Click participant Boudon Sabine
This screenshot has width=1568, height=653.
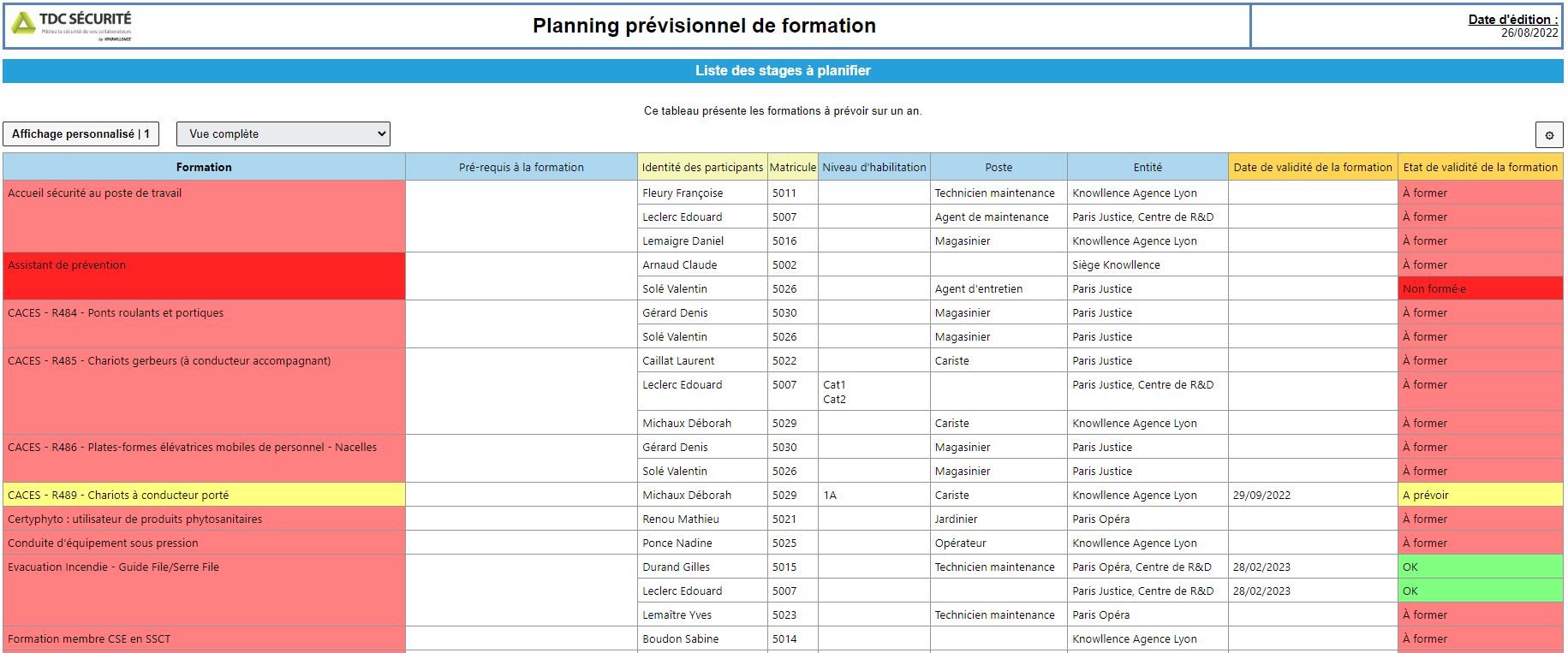681,638
